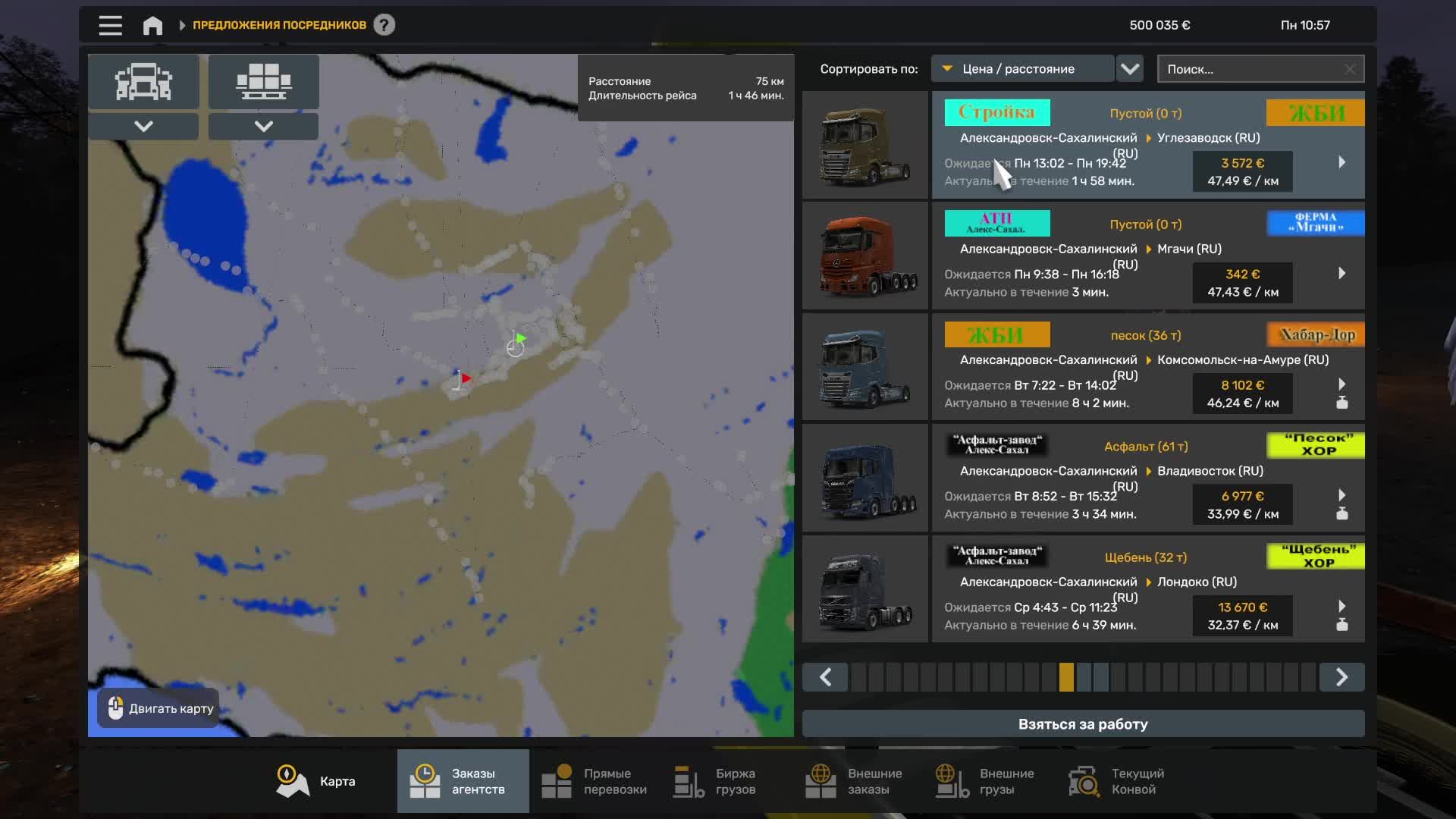
Task: Click weight icon on Комсомольск-на-Амуре job
Action: [x=1342, y=403]
